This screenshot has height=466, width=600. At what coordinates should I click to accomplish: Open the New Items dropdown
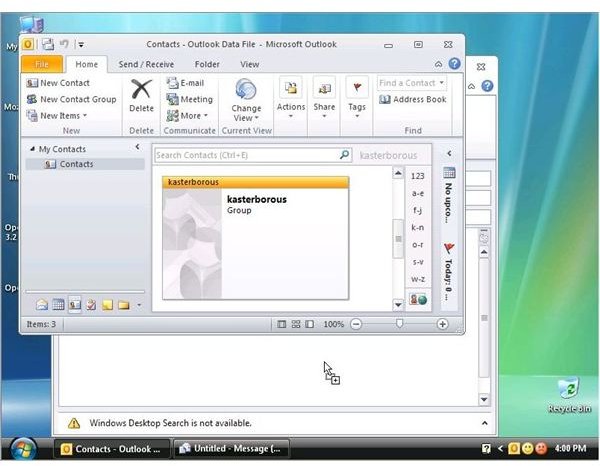pyautogui.click(x=57, y=116)
